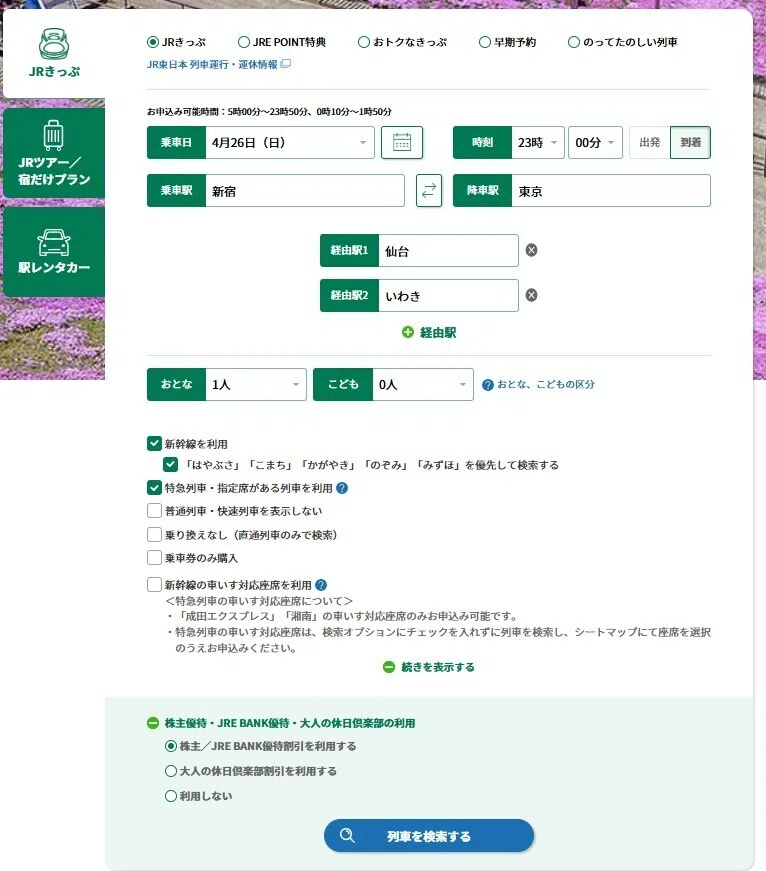Click the JRきっぷ ticket icon tab
Screen dimensions: 766x871
(54, 53)
